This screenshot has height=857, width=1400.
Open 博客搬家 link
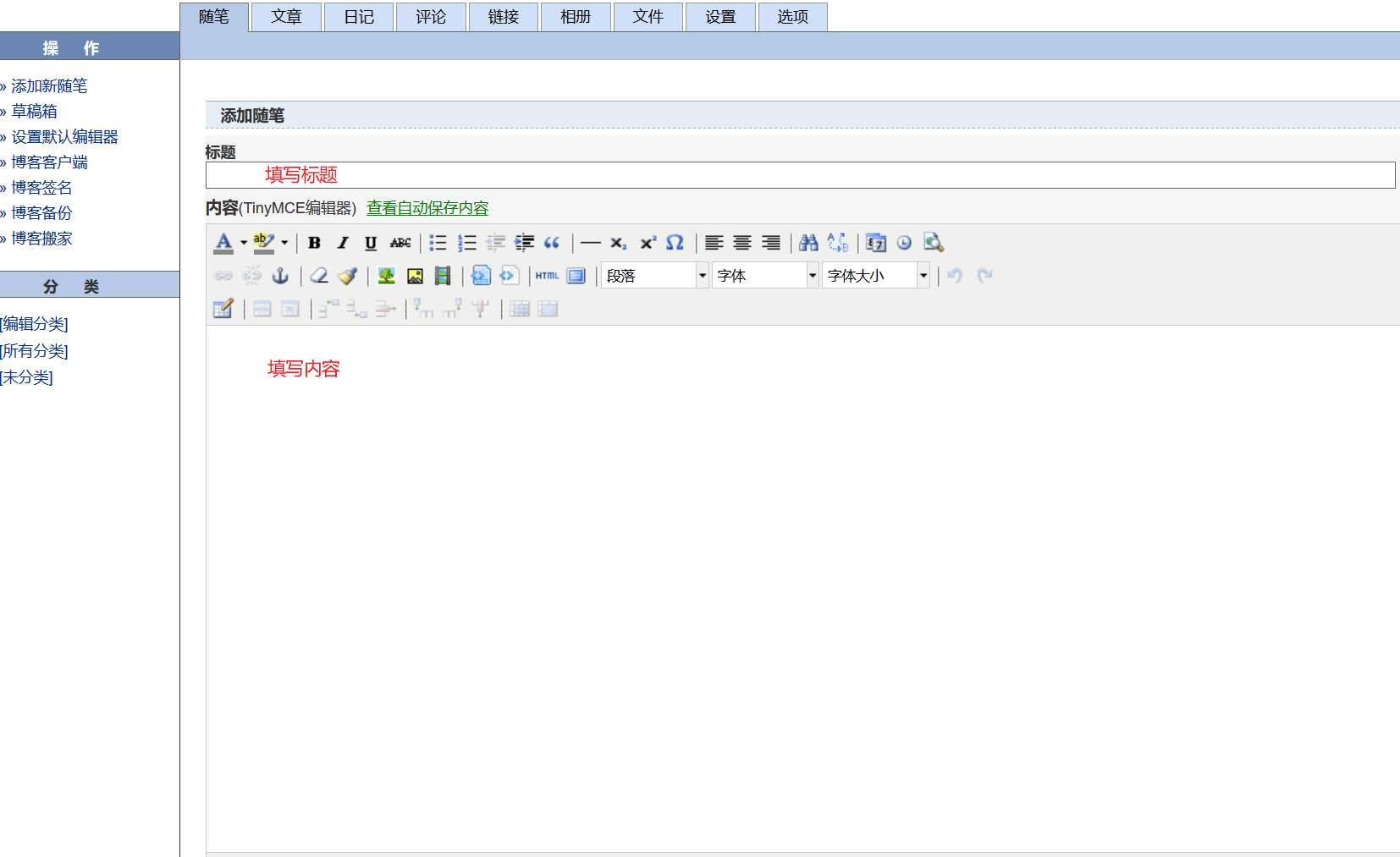tap(41, 239)
